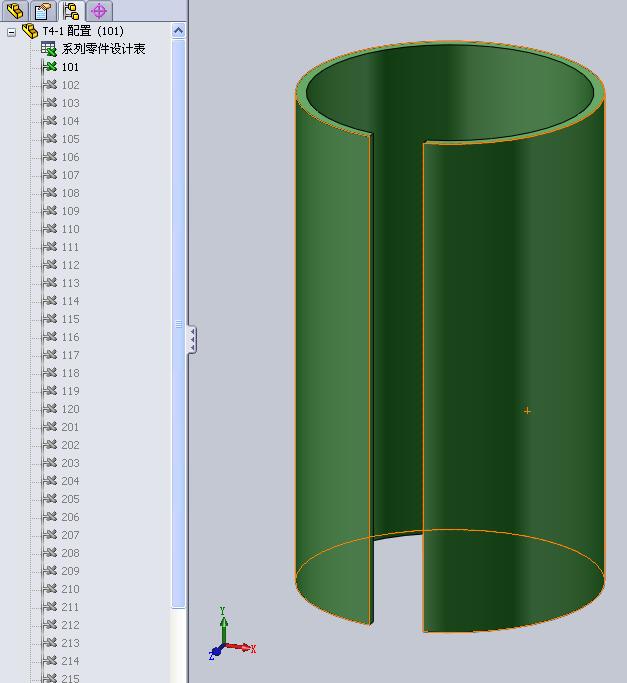
Task: Select configuration 212 text
Action: (70, 625)
